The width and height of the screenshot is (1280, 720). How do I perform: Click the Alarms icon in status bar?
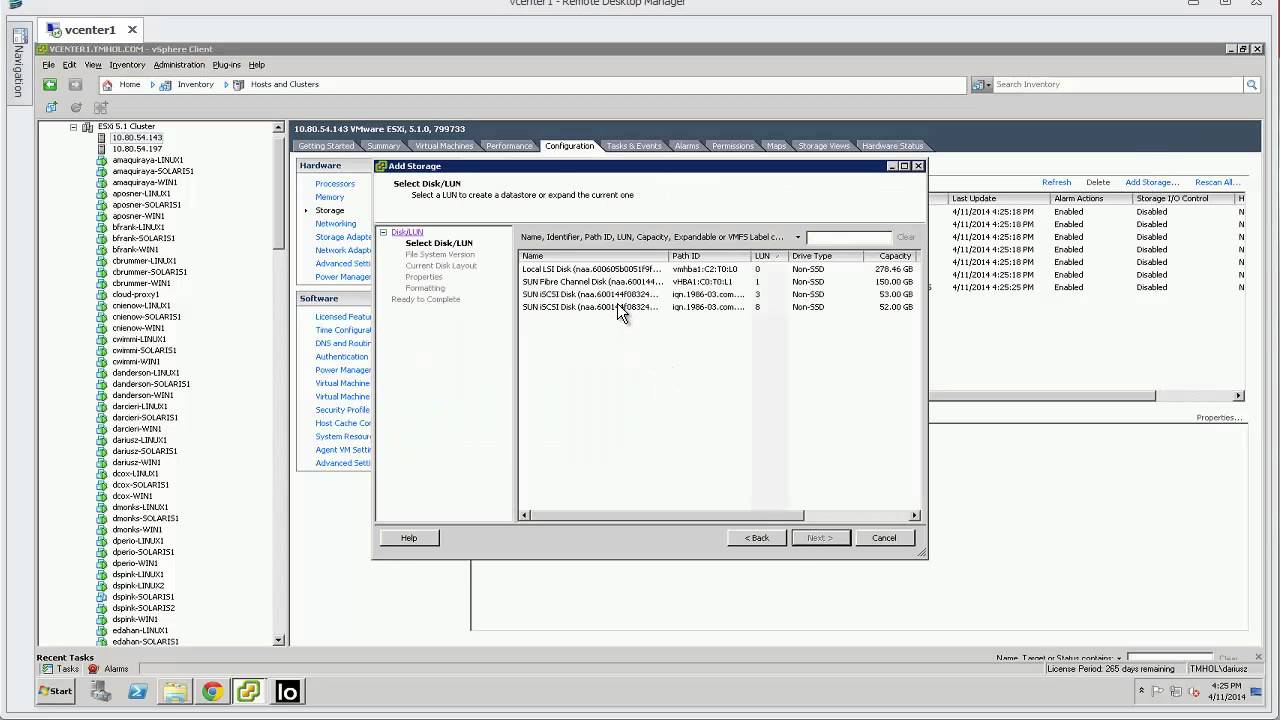pyautogui.click(x=93, y=669)
